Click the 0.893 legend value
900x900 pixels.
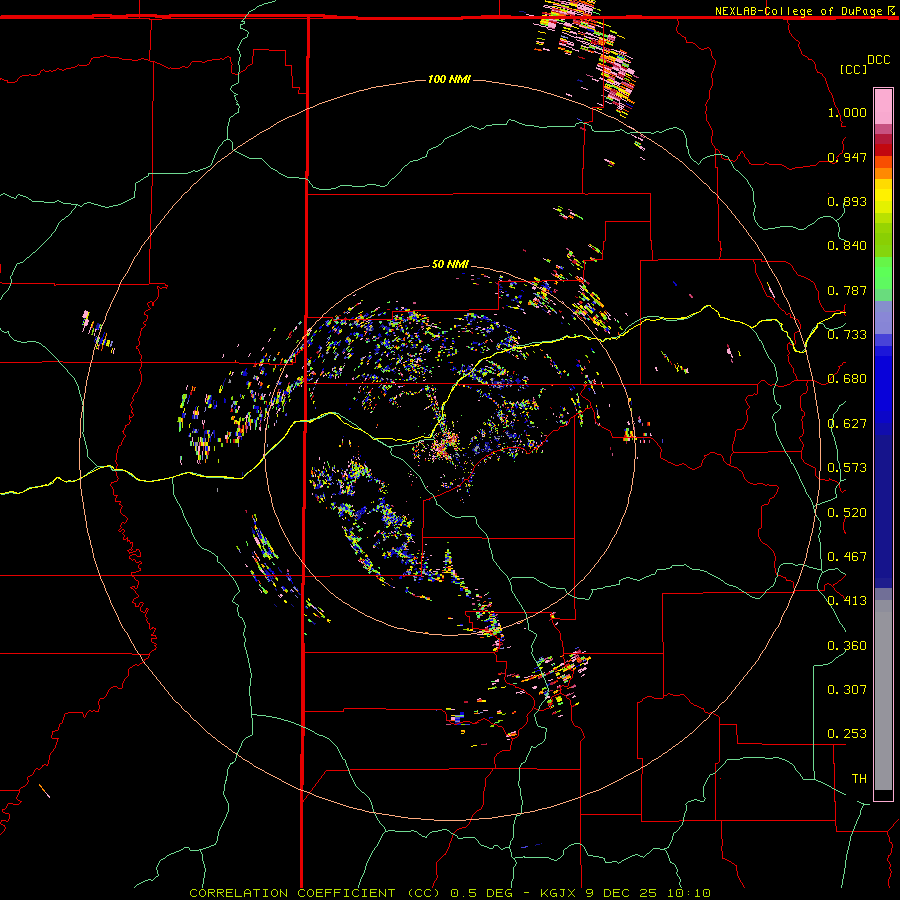[x=847, y=201]
